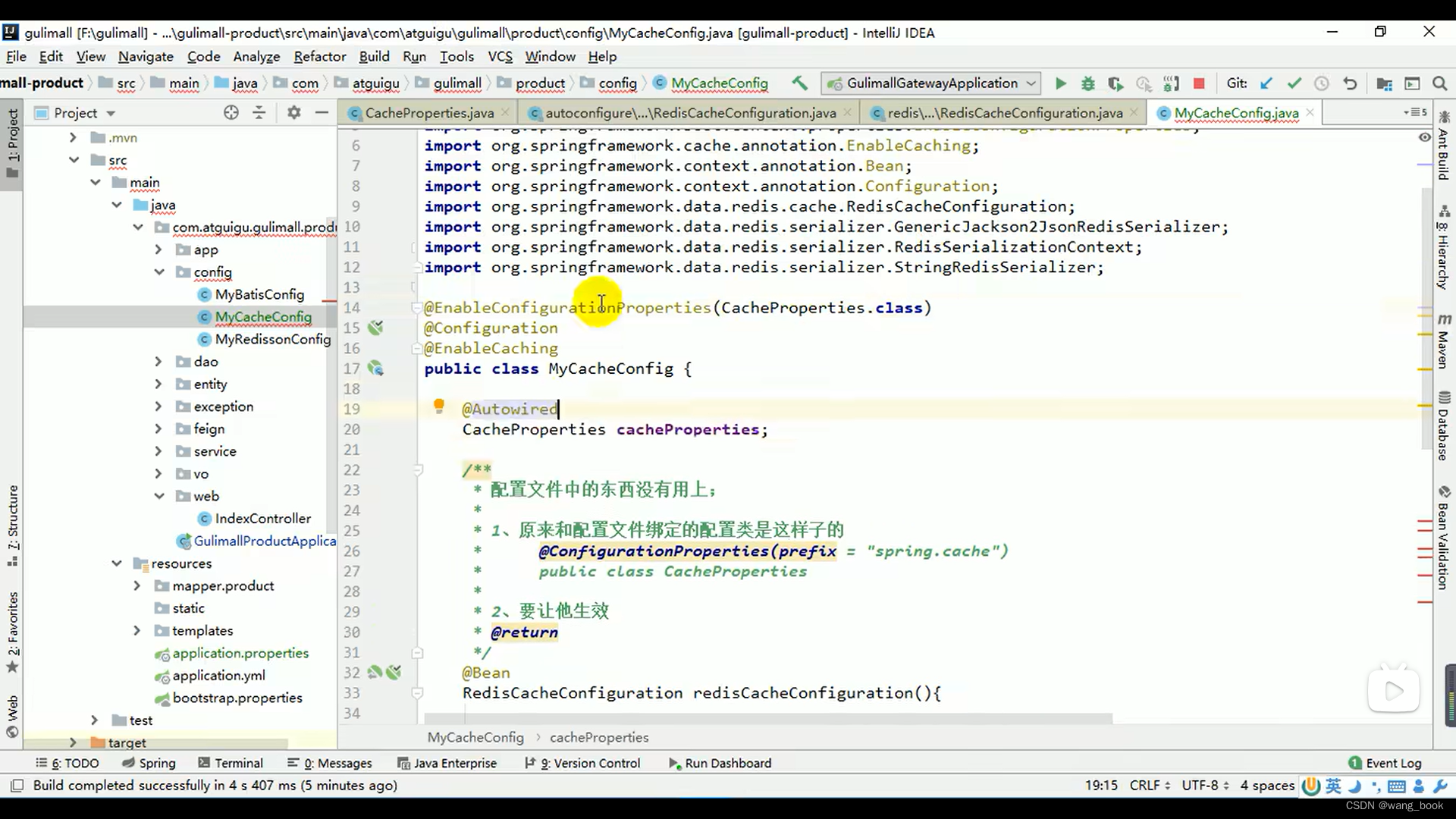Switch to autoconfigure RedisCacheConfiguration.java tab
Screen dimensions: 1456x819
690,113
